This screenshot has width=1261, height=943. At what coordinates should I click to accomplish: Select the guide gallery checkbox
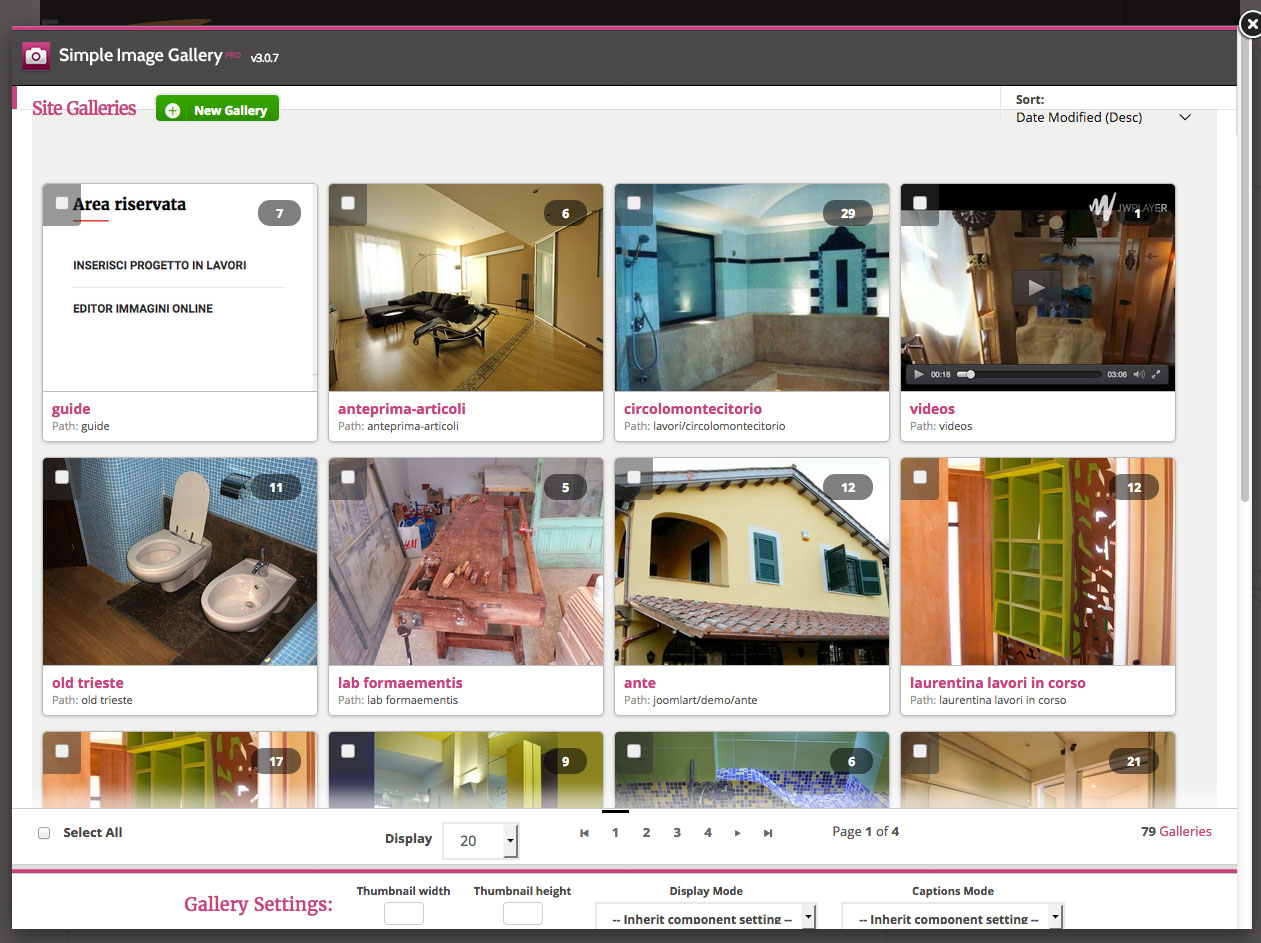tap(62, 203)
